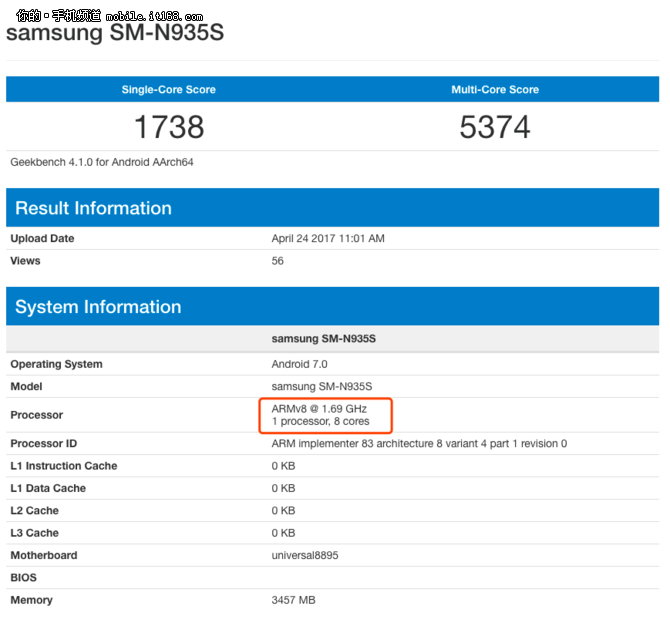Screen dimensions: 670x623
Task: Click the ARMv8 @ 1.69 GHz text
Action: (319, 409)
